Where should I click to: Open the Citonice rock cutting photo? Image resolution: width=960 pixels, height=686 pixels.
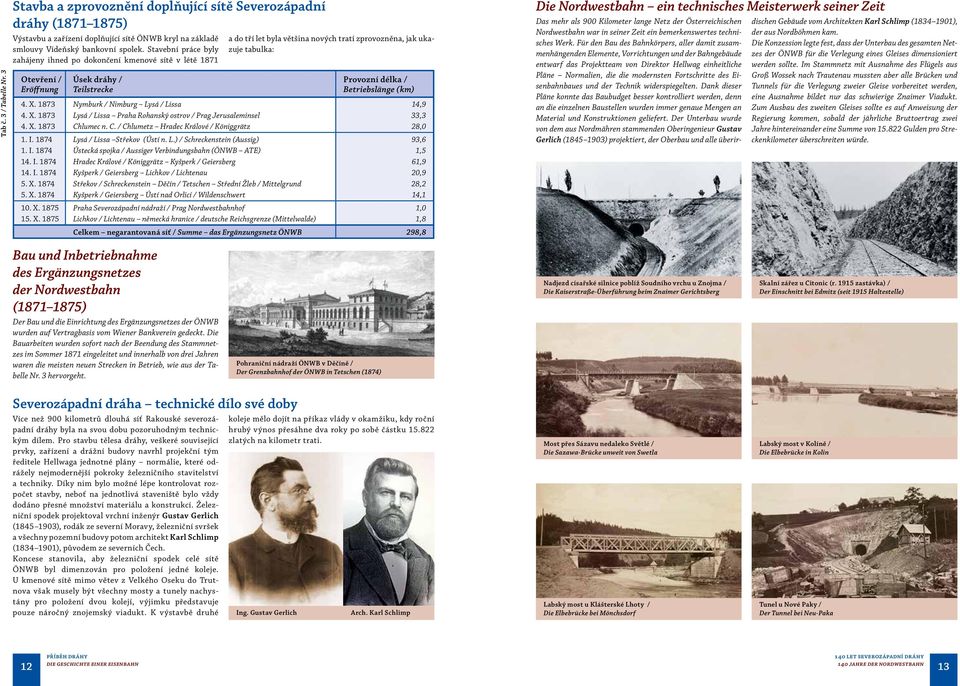pyautogui.click(x=854, y=219)
